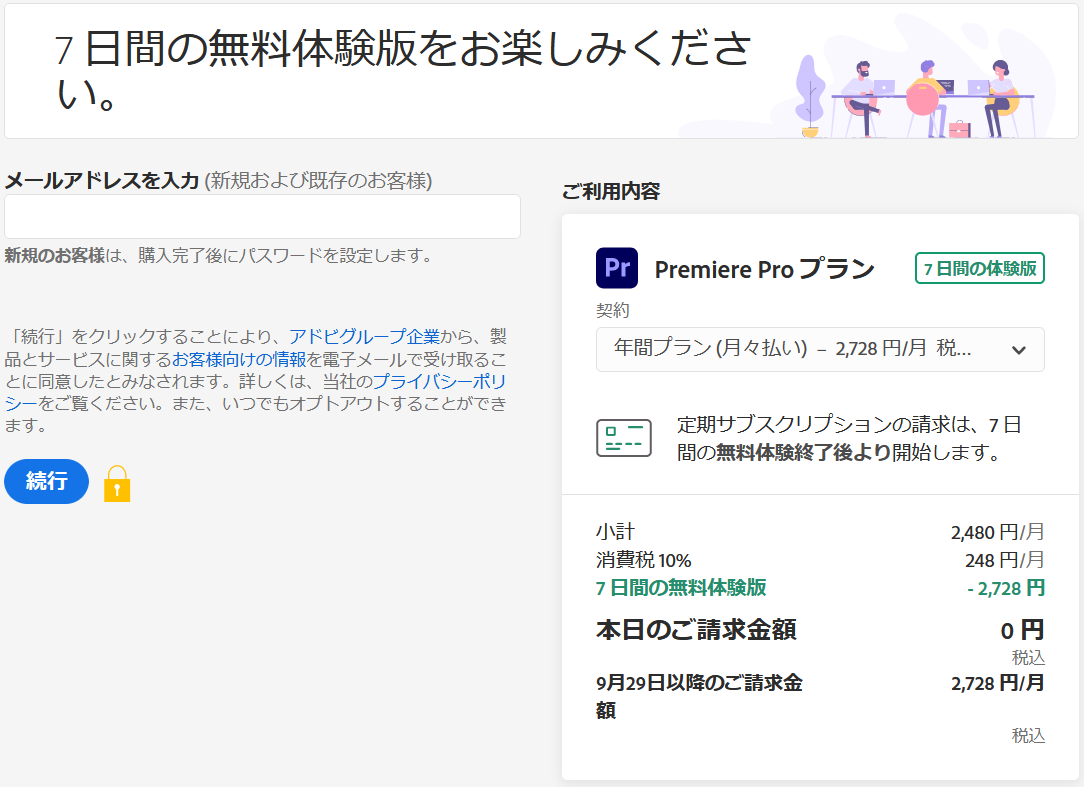Click the 定期サブスクリプションの請求 notice text

click(850, 438)
